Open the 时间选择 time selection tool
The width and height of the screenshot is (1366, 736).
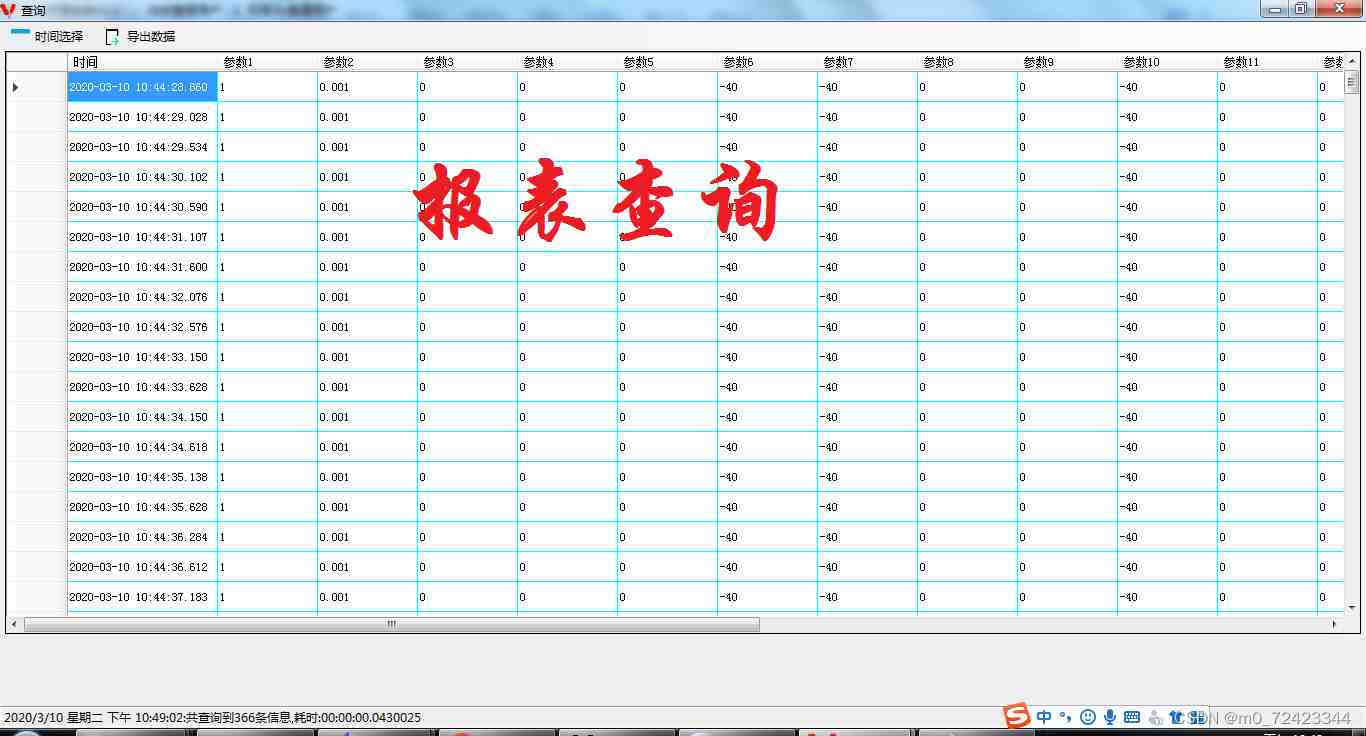[47, 36]
